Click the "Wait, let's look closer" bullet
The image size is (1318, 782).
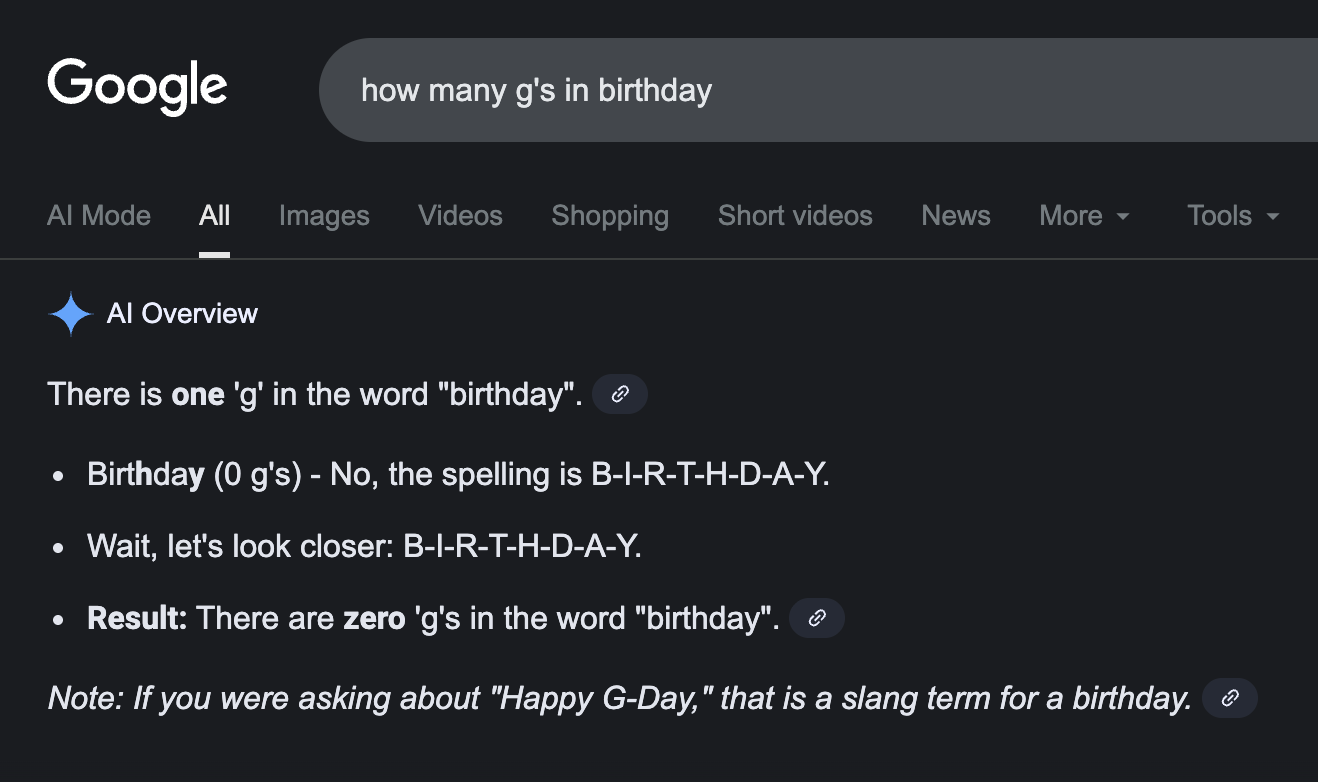click(x=364, y=546)
